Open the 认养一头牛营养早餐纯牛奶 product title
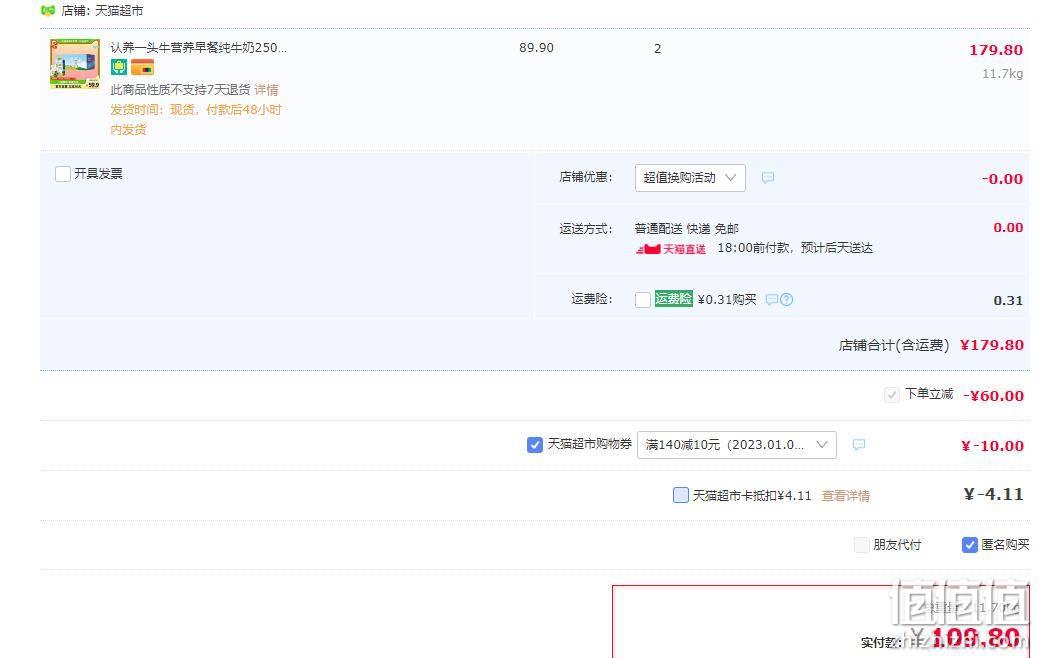This screenshot has width=1039, height=658. (x=198, y=48)
